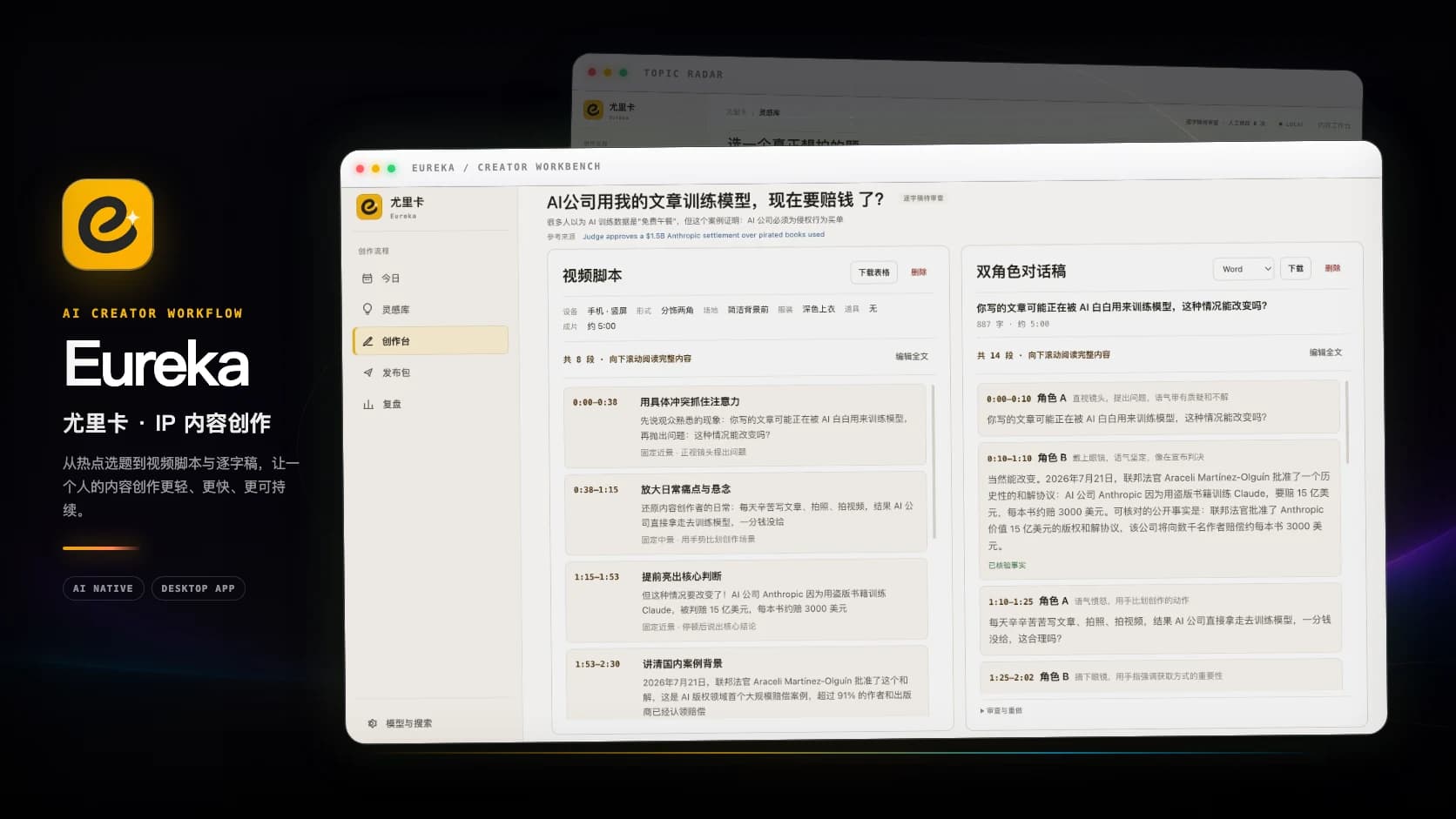Select the 1:25–2:02 角色 B dialogue card

coord(1161,675)
